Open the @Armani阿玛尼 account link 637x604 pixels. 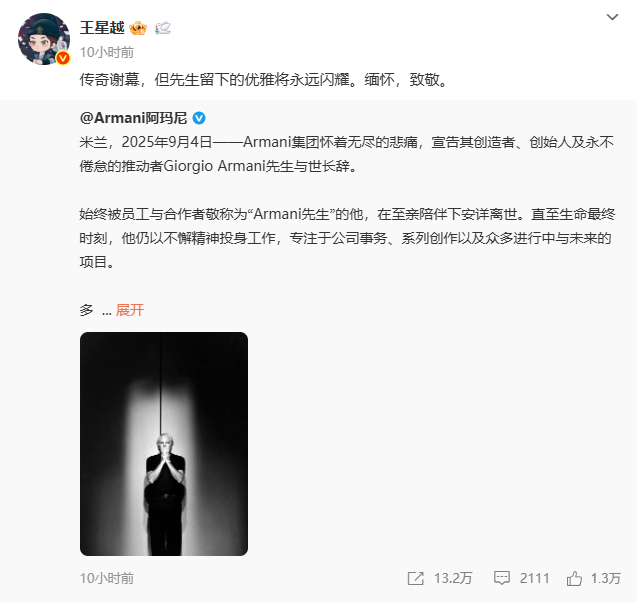click(134, 118)
